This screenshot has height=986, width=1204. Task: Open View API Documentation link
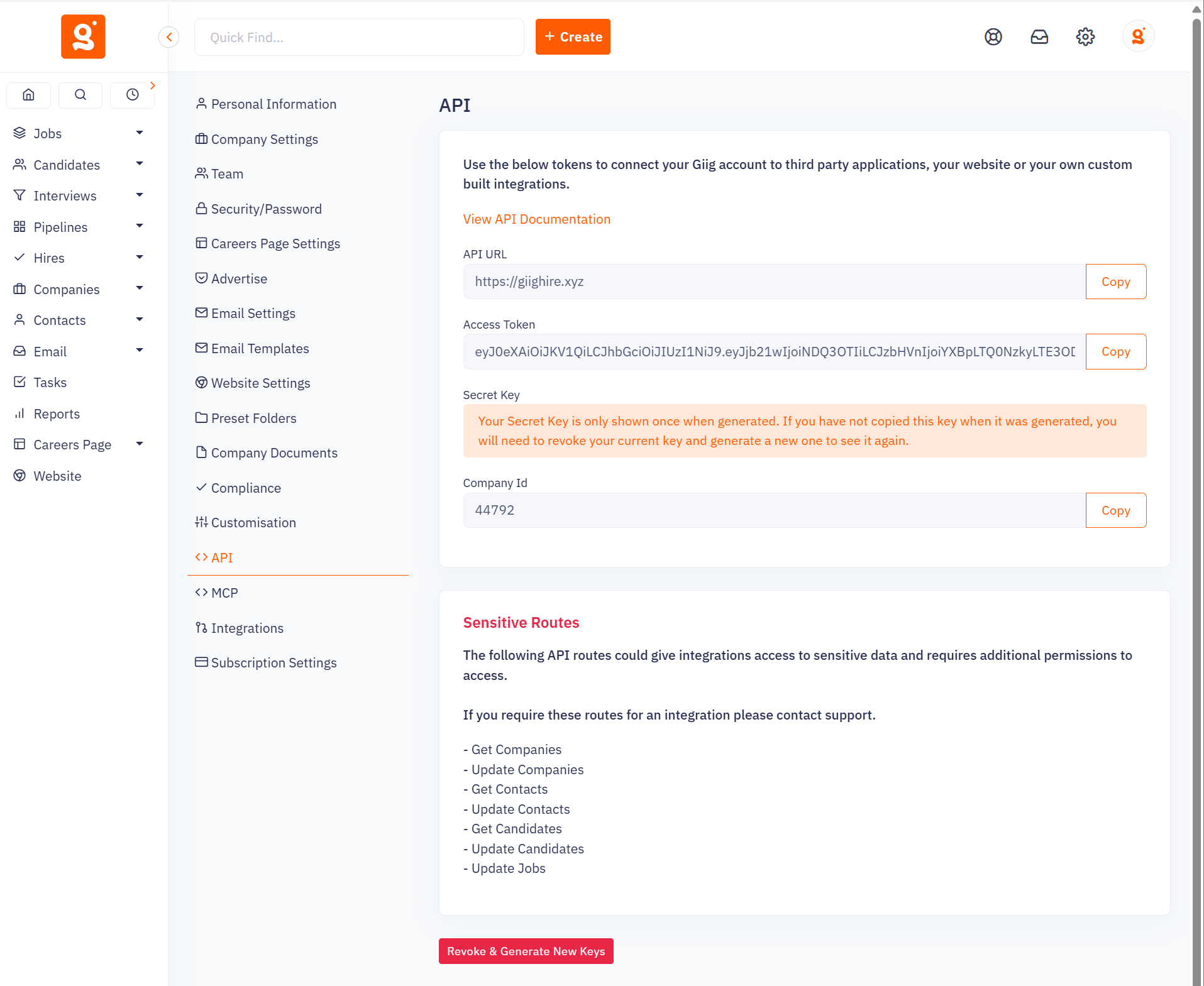click(x=537, y=219)
